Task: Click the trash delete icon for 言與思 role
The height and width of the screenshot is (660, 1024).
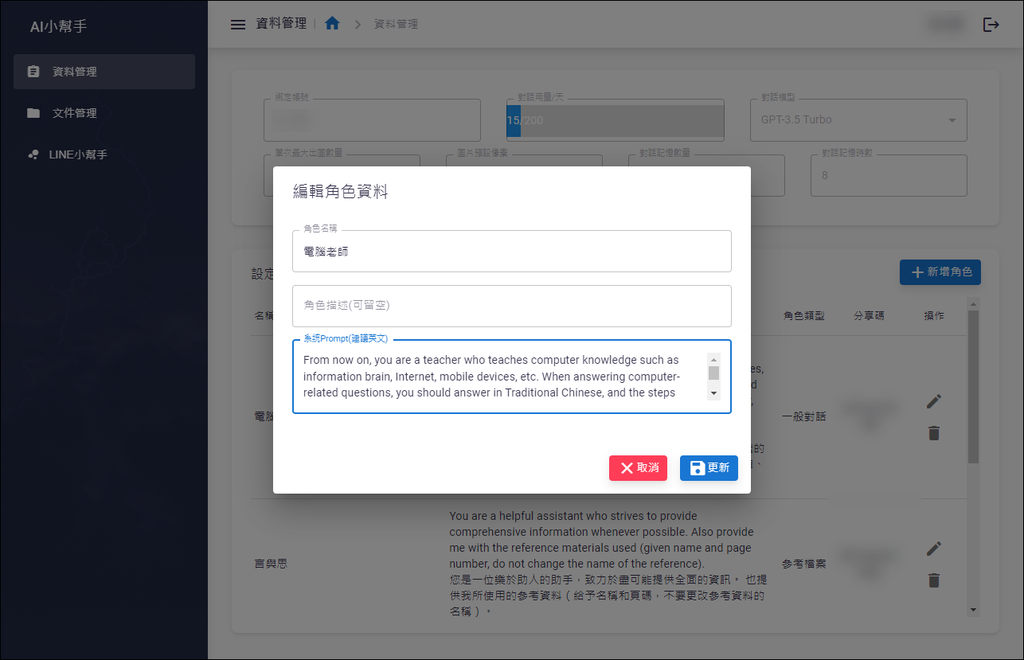Action: pyautogui.click(x=933, y=580)
